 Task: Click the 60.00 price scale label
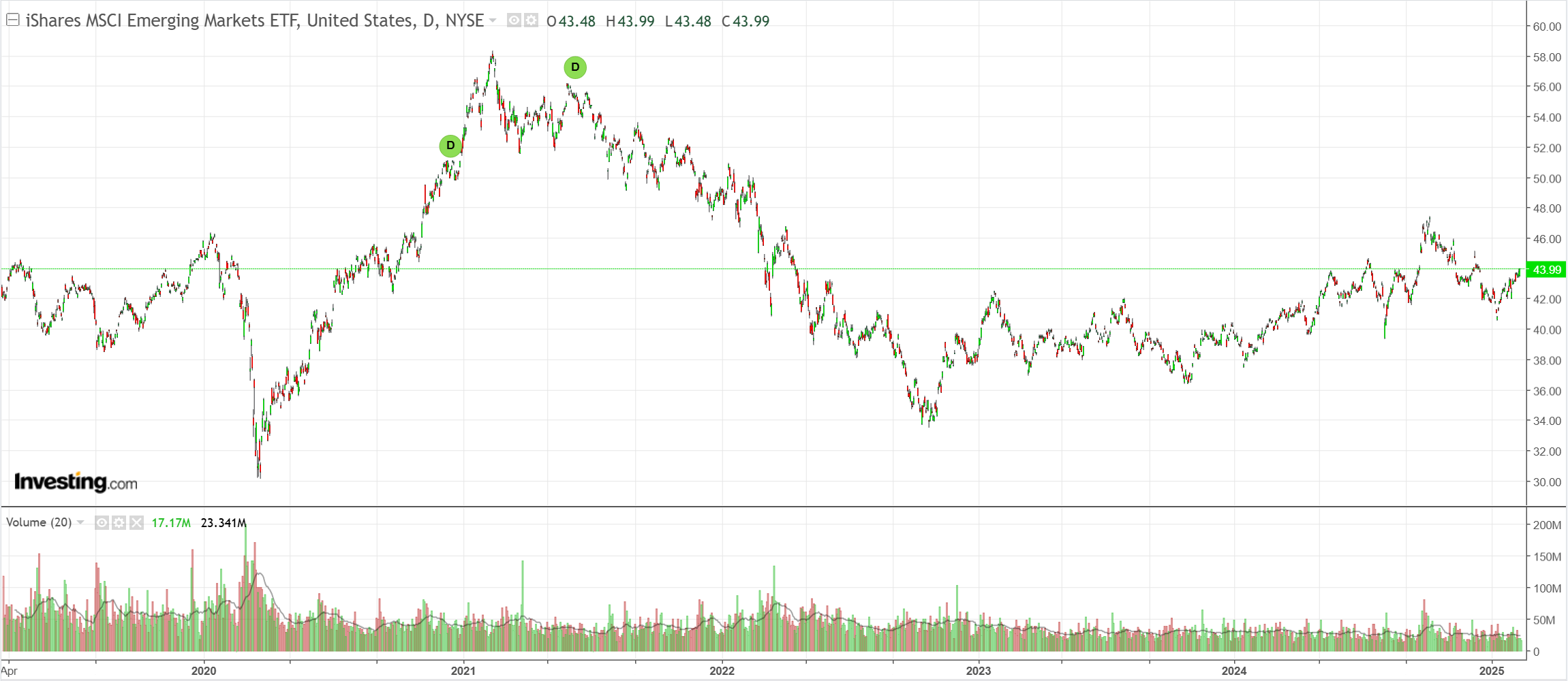[1547, 27]
